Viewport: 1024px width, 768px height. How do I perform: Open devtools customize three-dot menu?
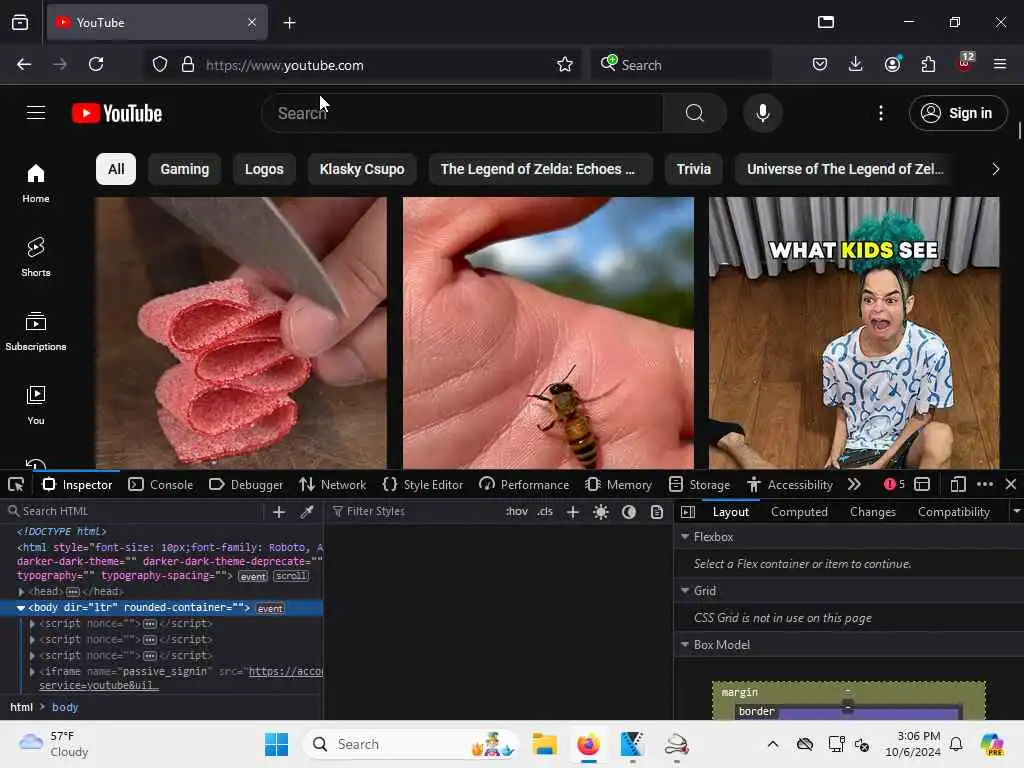tap(985, 485)
